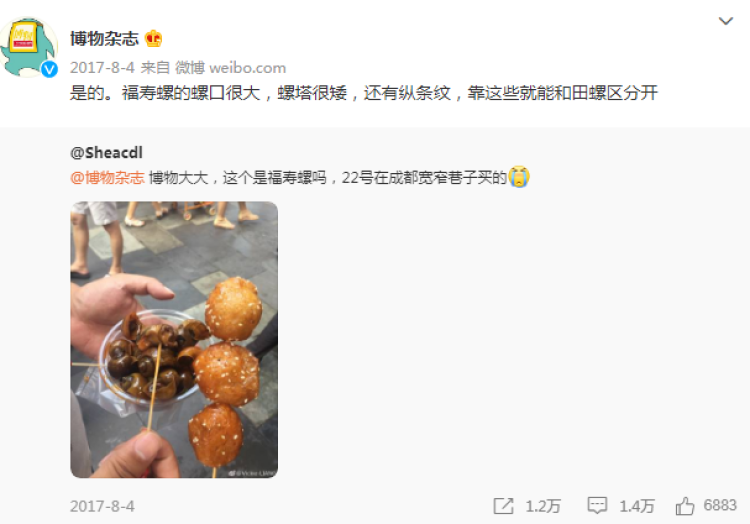Click the comment bubble icon
The image size is (750, 524).
click(x=597, y=506)
